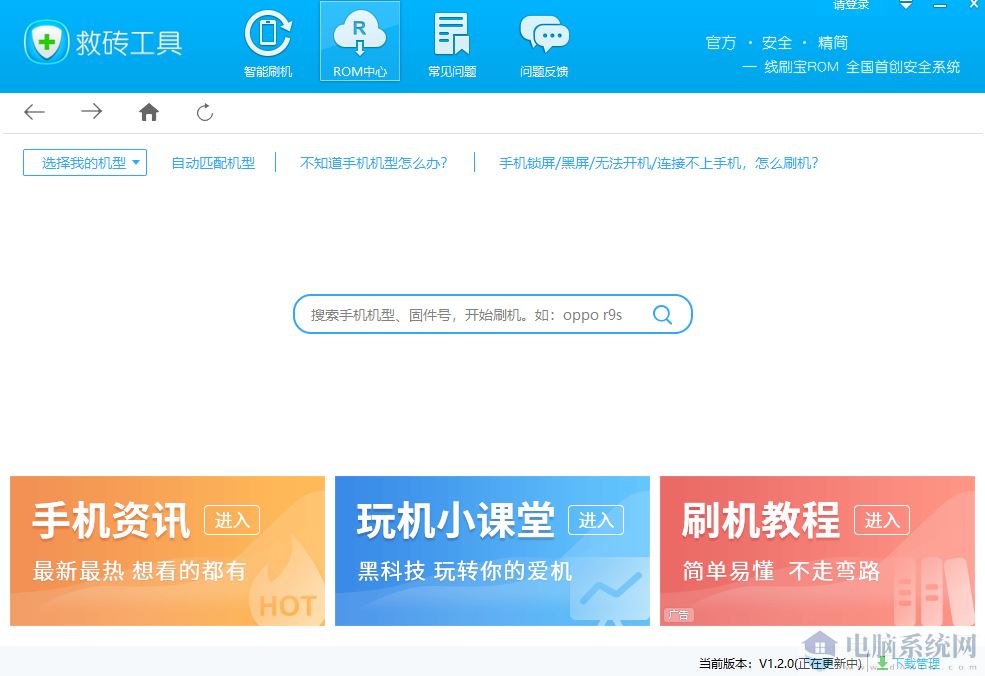Click the phone model search box

[470, 314]
